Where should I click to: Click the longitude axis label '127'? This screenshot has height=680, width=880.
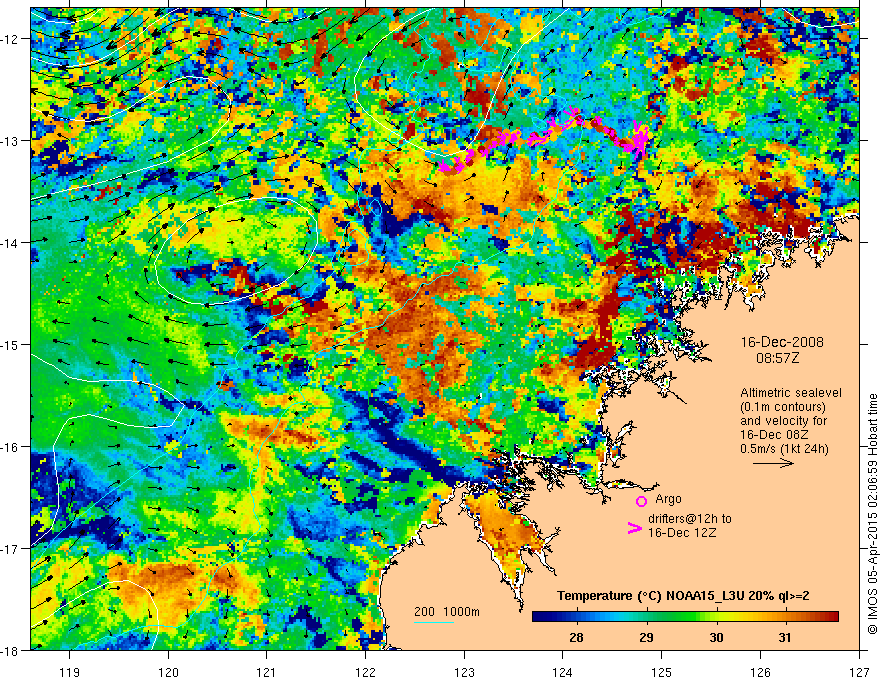click(859, 672)
